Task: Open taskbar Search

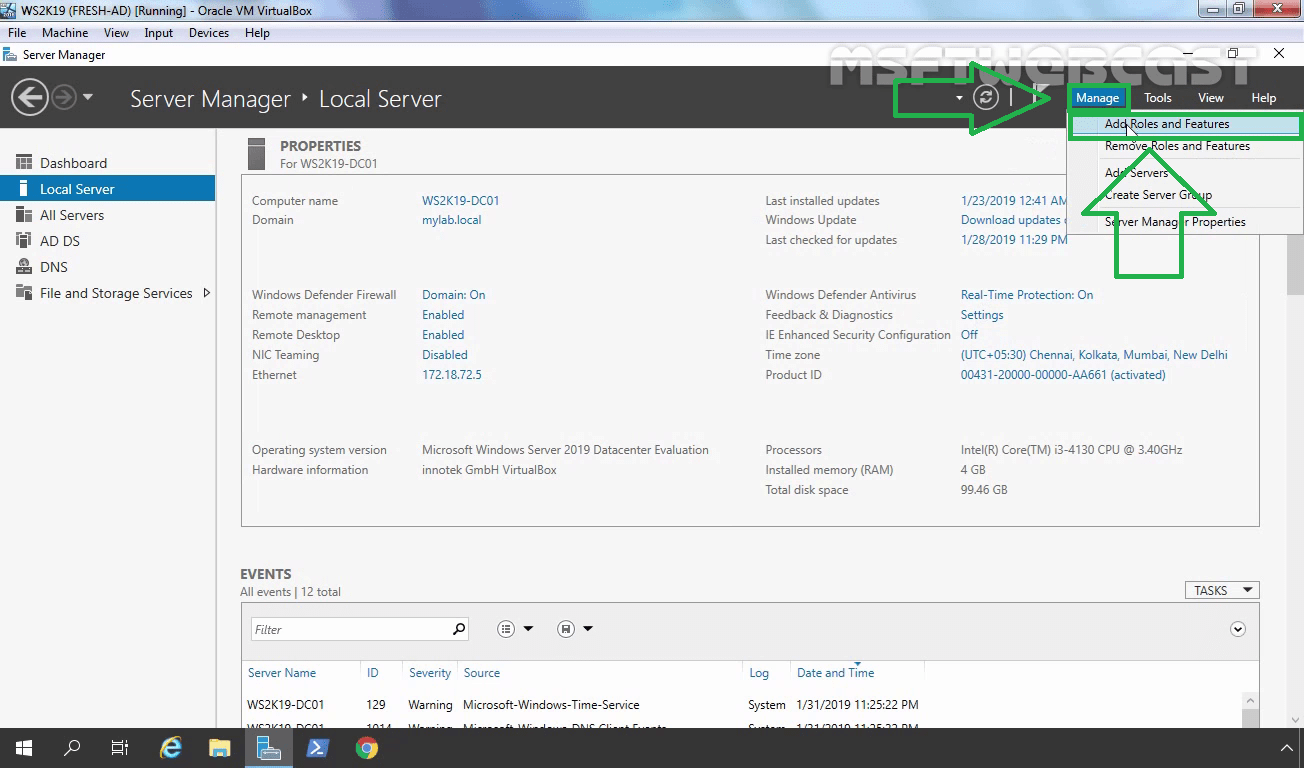Action: (x=72, y=748)
